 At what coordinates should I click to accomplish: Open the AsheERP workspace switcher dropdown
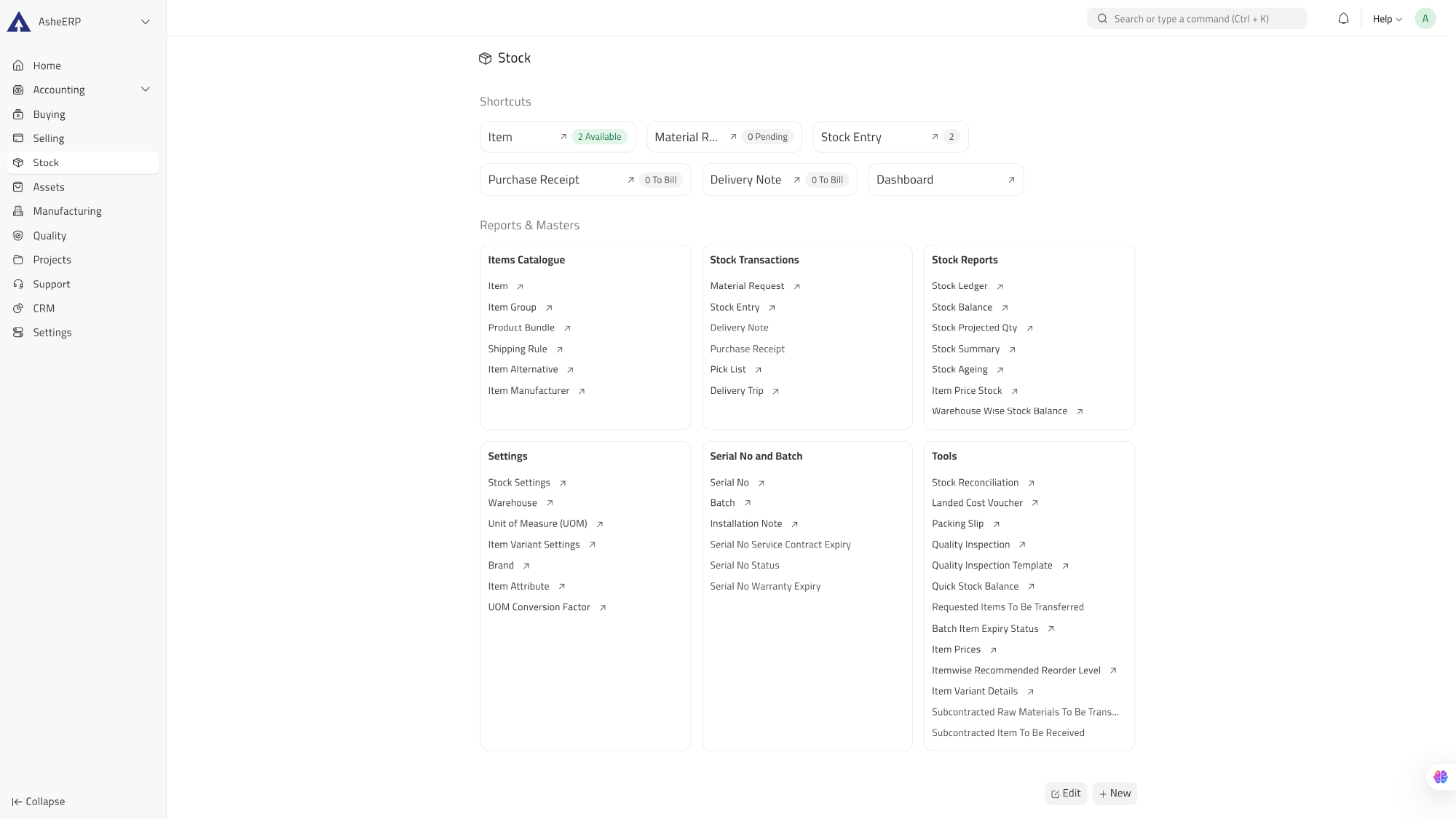(x=145, y=22)
